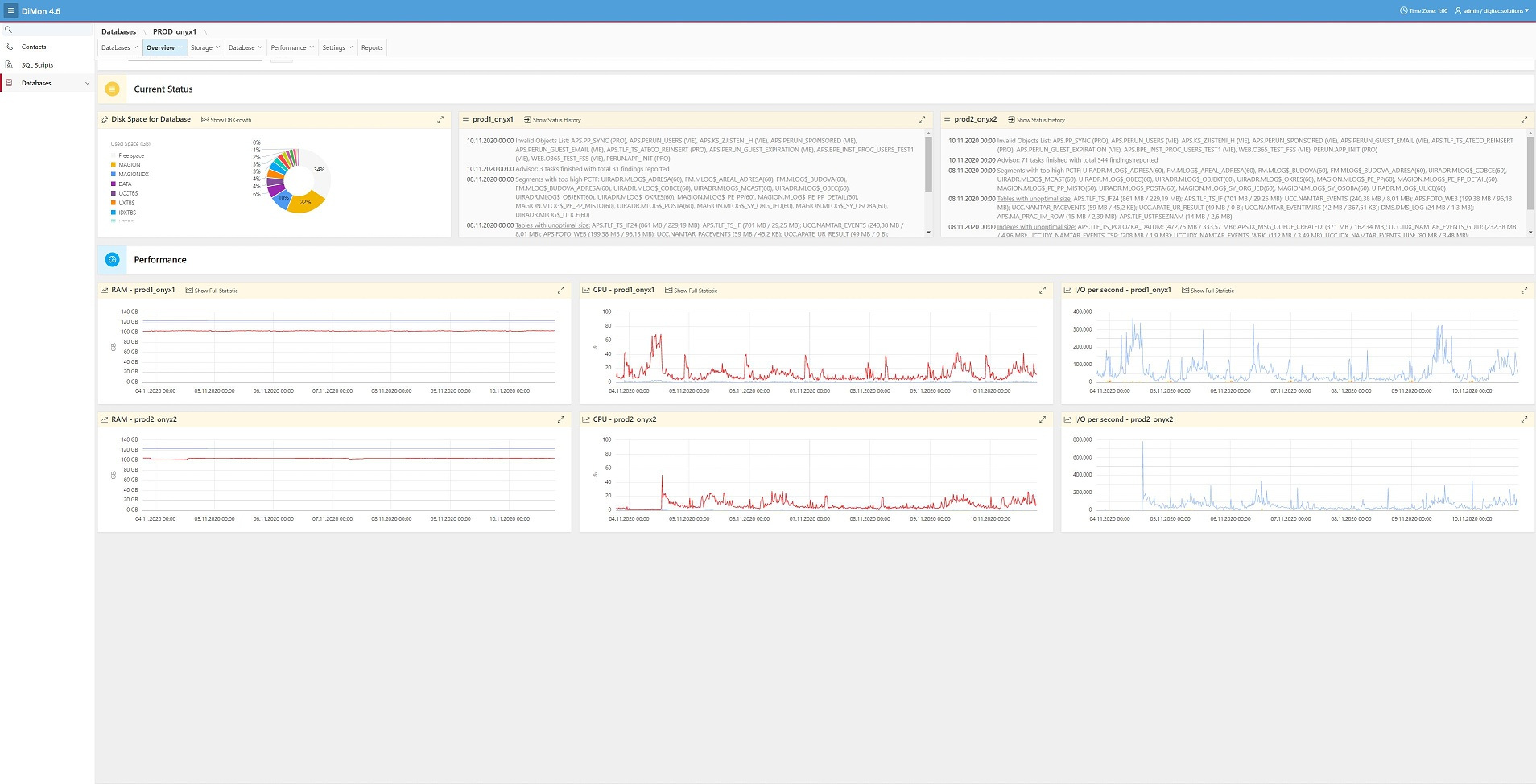Viewport: 1536px width, 784px height.
Task: Maximize the Disk Space for Database panel
Action: pos(440,120)
